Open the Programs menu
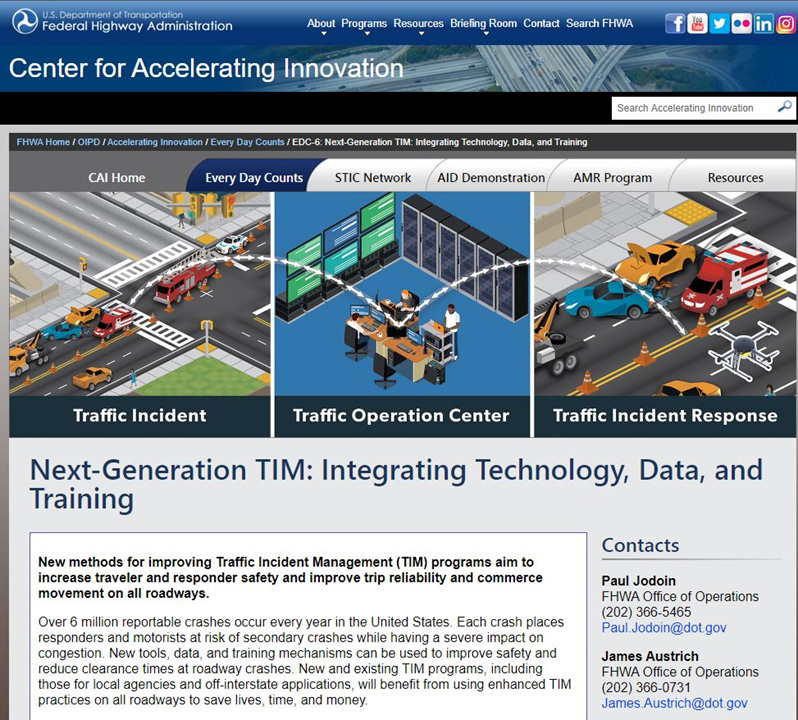Viewport: 798px width, 720px height. click(x=364, y=23)
